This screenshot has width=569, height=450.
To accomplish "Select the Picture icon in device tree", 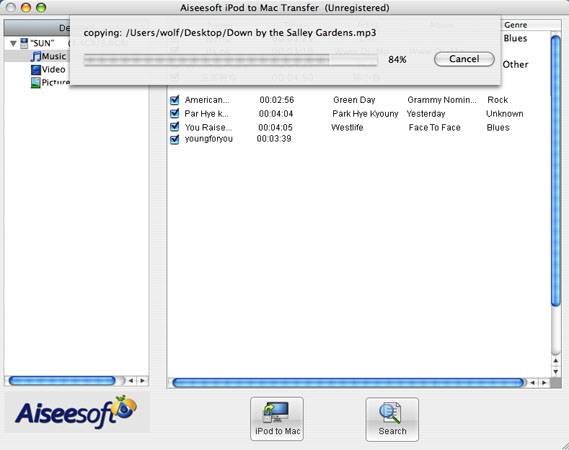I will pos(36,82).
